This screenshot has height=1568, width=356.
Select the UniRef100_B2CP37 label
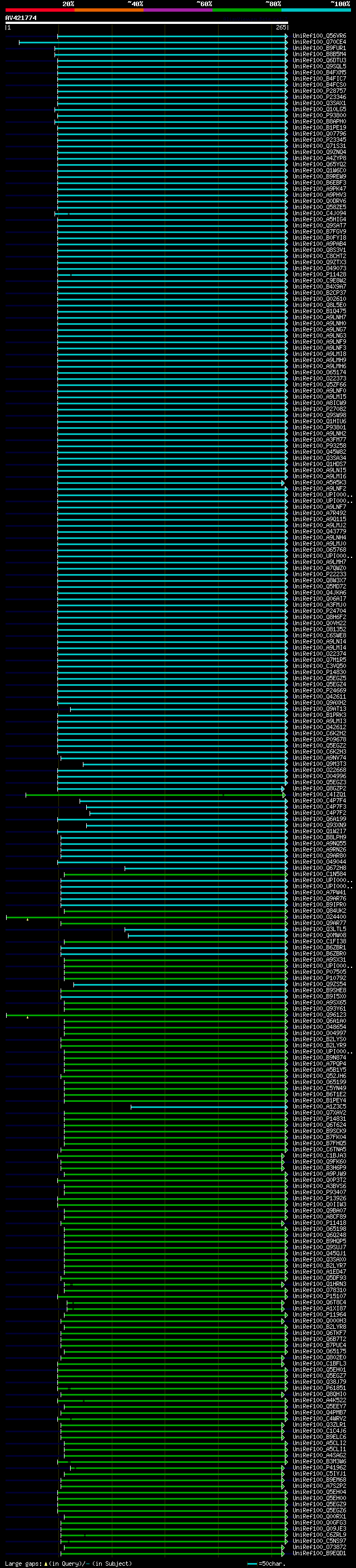point(319,293)
